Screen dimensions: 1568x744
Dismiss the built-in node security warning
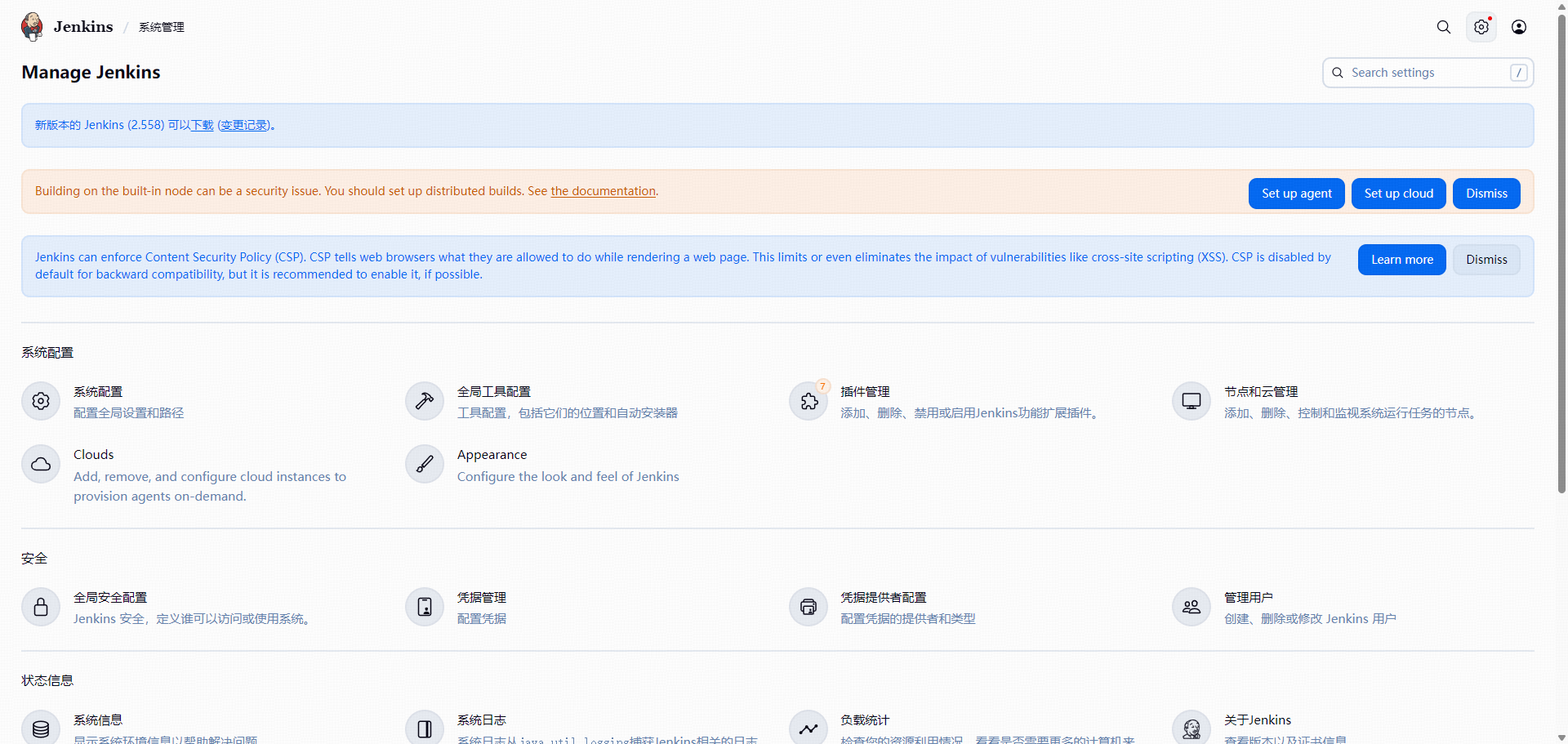point(1486,194)
